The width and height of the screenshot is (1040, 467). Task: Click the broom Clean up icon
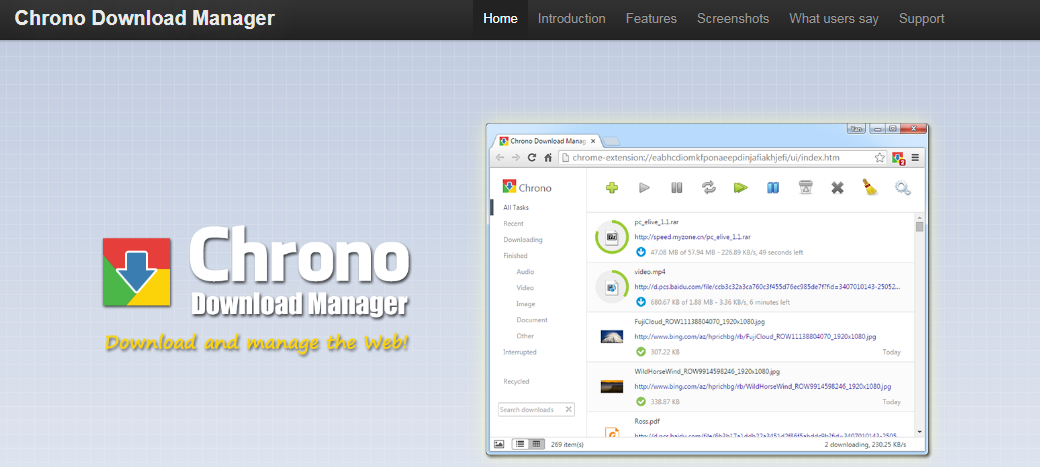coord(870,187)
